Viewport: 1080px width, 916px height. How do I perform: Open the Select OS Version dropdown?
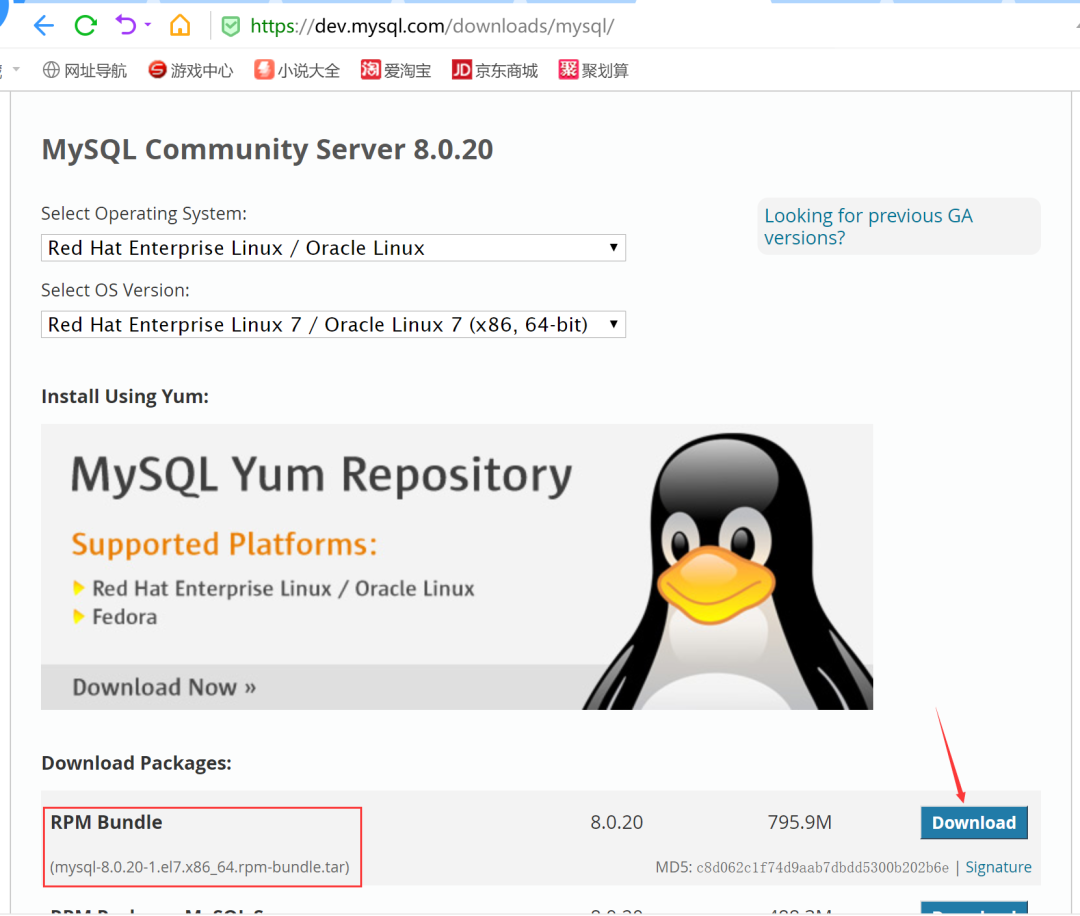333,324
